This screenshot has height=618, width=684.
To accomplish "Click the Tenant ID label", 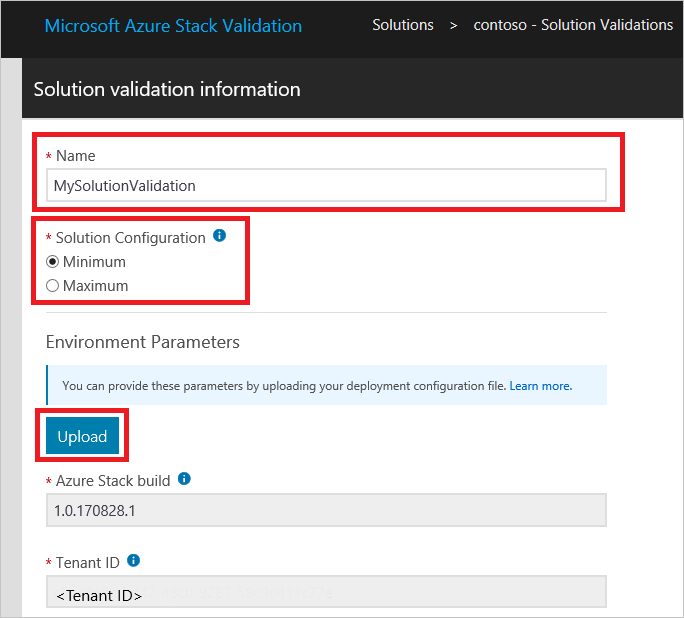I will pos(88,563).
